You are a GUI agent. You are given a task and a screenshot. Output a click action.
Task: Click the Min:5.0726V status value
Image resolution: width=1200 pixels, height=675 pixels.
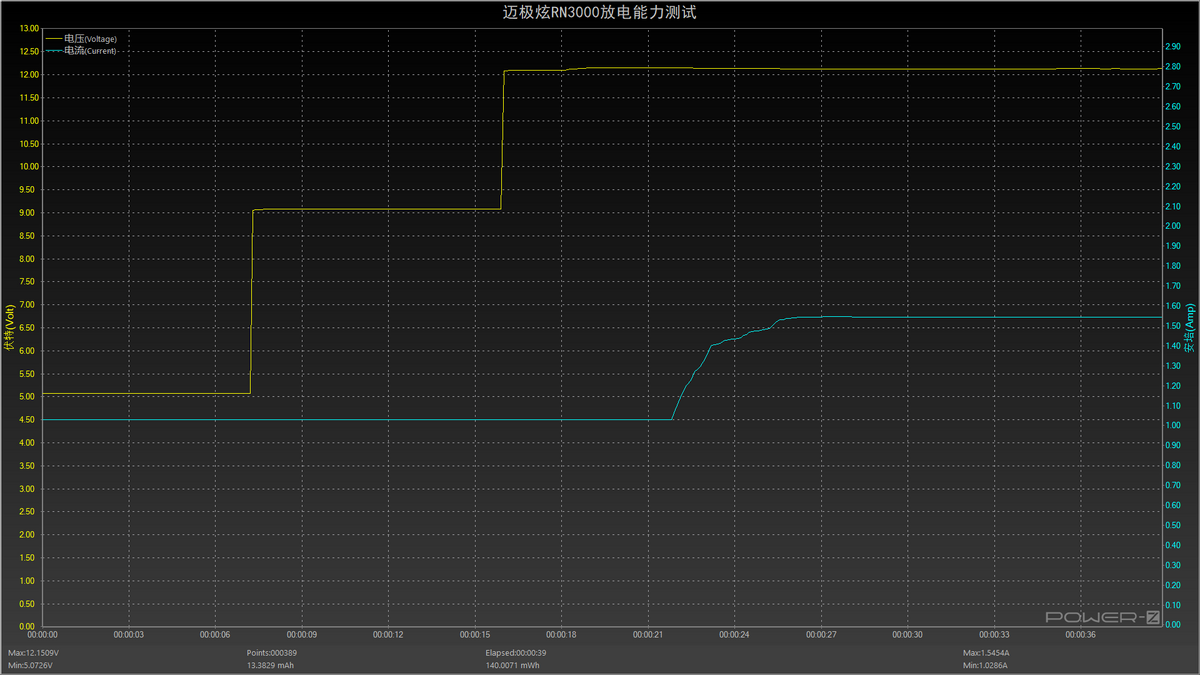pos(32,664)
